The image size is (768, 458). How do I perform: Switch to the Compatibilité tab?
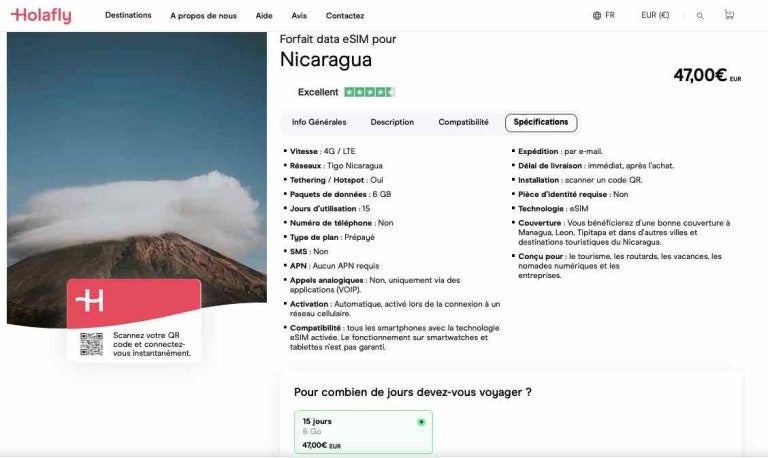(463, 122)
